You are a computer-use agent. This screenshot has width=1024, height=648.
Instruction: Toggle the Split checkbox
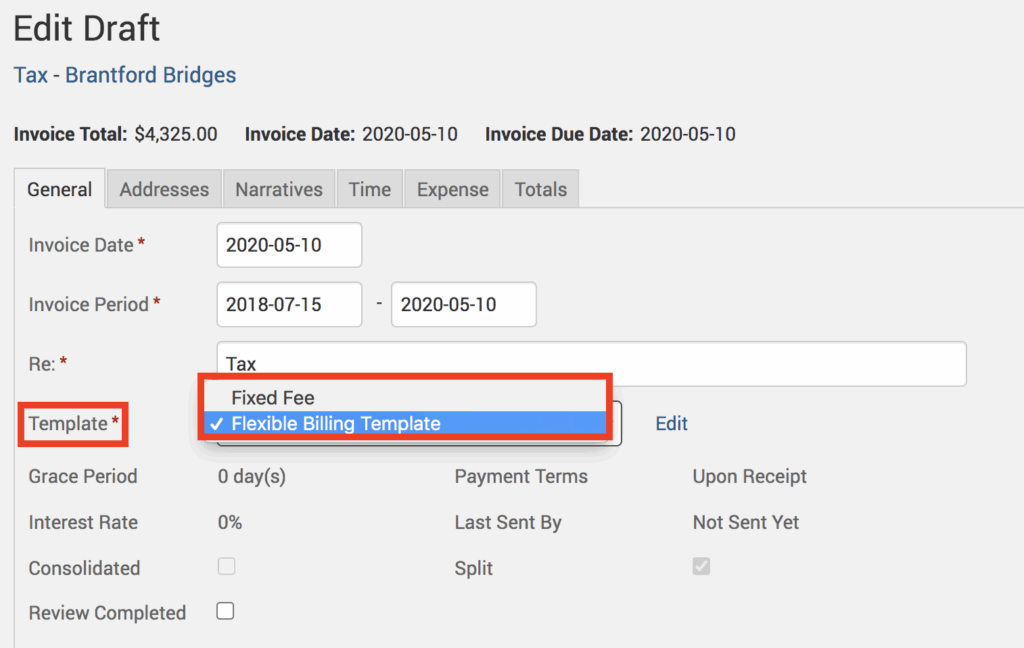point(701,567)
